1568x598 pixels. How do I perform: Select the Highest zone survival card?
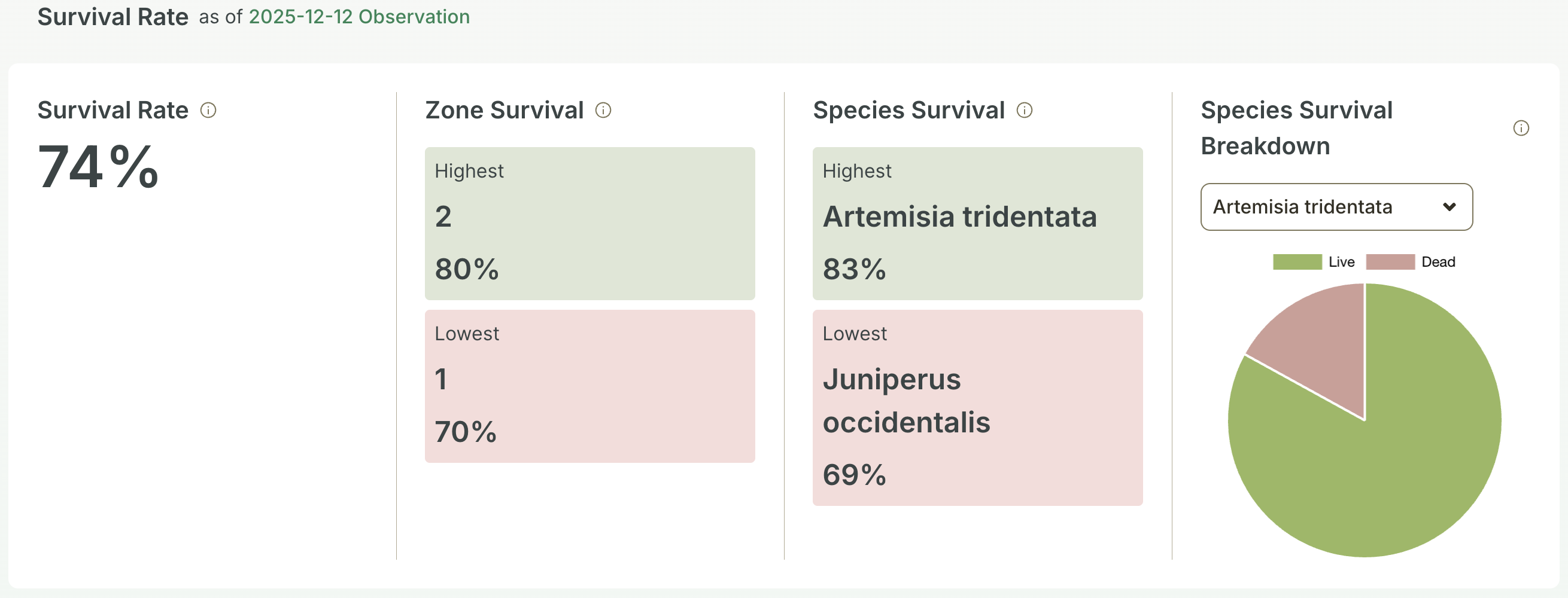[589, 223]
